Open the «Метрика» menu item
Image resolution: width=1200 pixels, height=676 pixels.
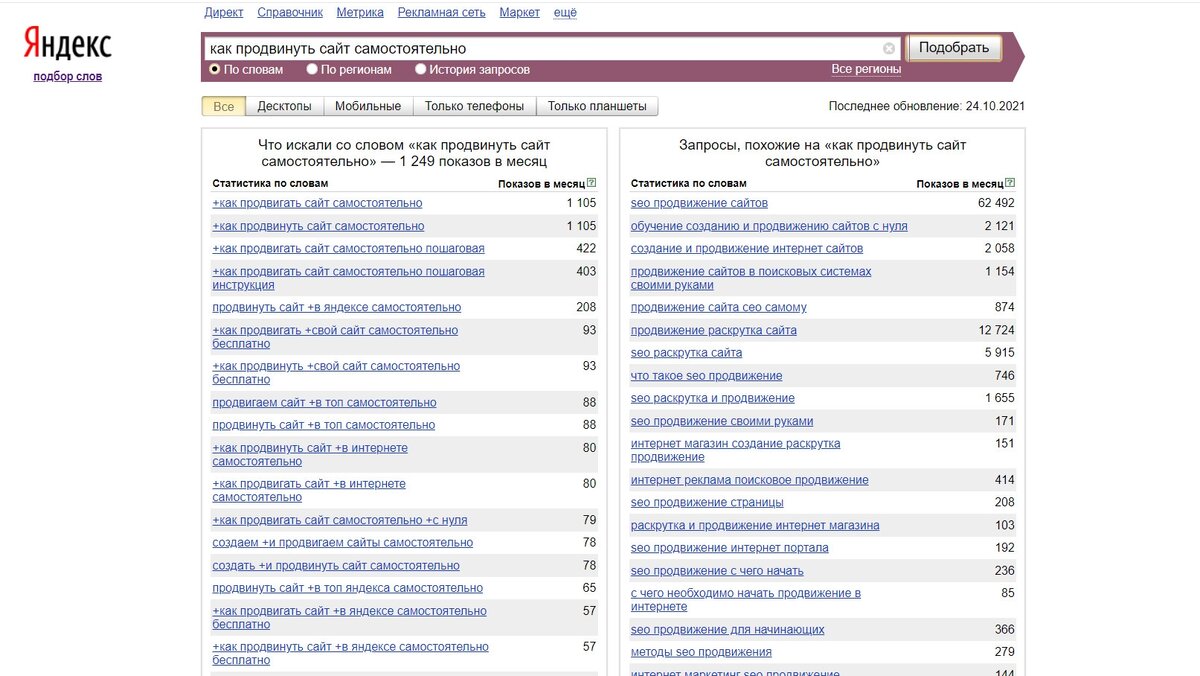tap(359, 12)
